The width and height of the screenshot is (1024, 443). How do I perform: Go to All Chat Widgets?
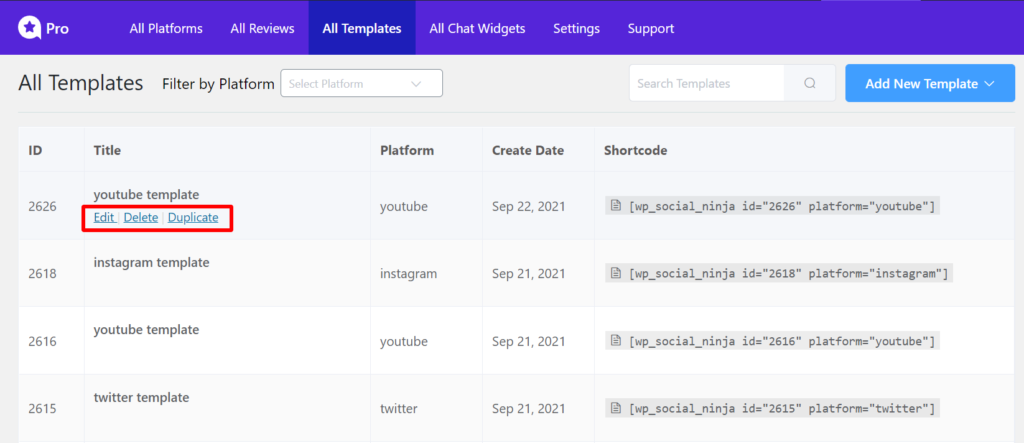point(477,28)
